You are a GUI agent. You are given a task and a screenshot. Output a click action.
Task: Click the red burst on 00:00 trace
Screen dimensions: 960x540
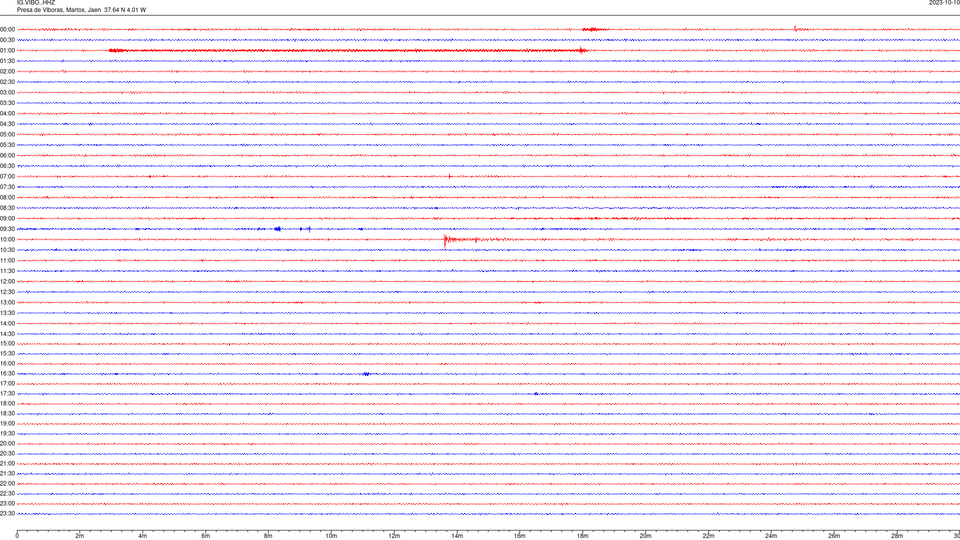pyautogui.click(x=594, y=29)
